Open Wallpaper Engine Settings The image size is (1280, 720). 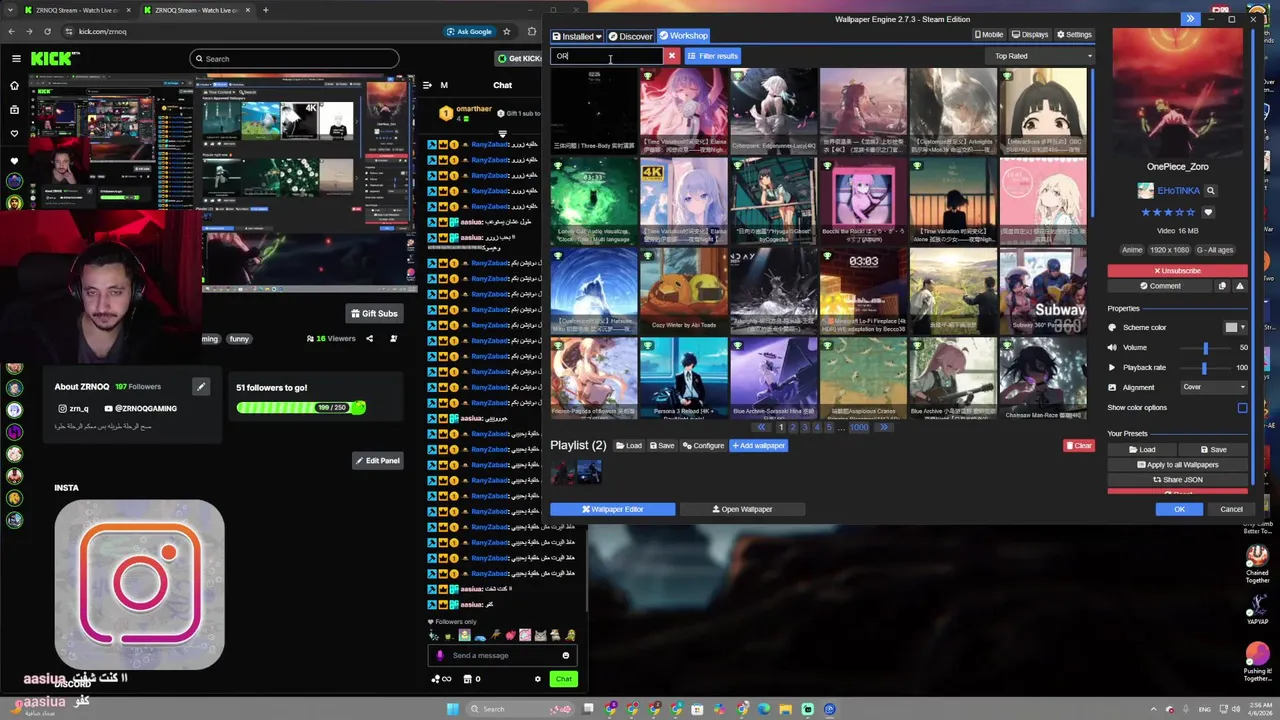pyautogui.click(x=1074, y=35)
